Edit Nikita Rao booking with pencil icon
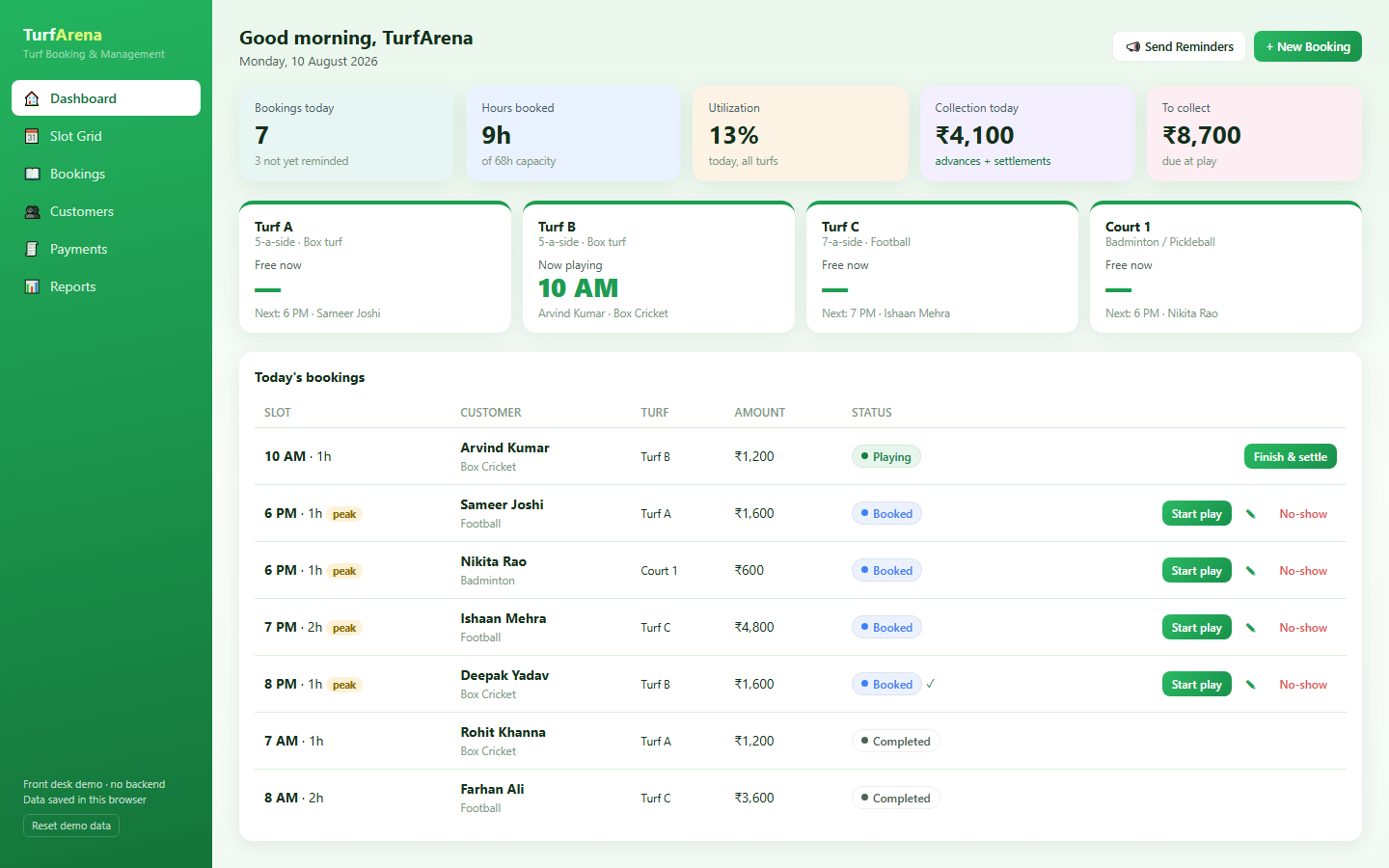Viewport: 1389px width, 868px height. click(1250, 571)
